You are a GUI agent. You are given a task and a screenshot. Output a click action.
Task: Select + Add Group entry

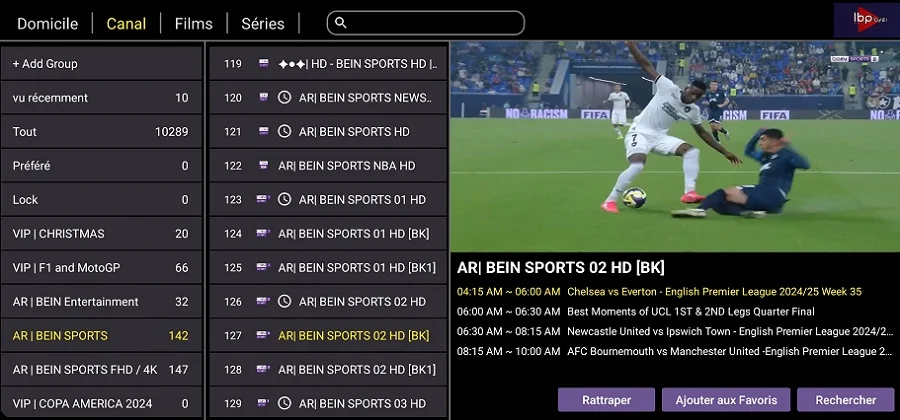click(x=100, y=64)
